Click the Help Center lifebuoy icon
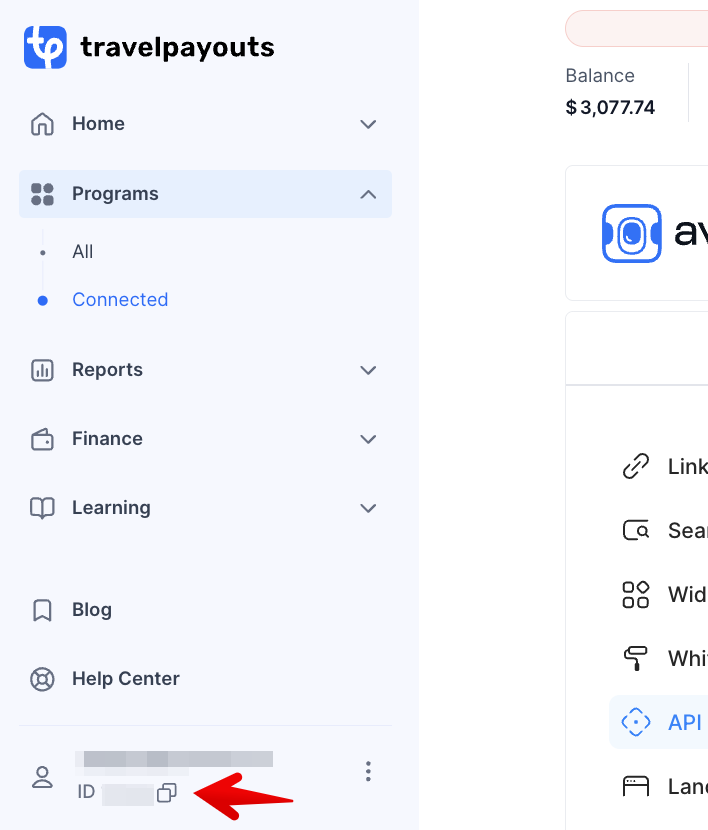The height and width of the screenshot is (830, 708). (x=42, y=679)
